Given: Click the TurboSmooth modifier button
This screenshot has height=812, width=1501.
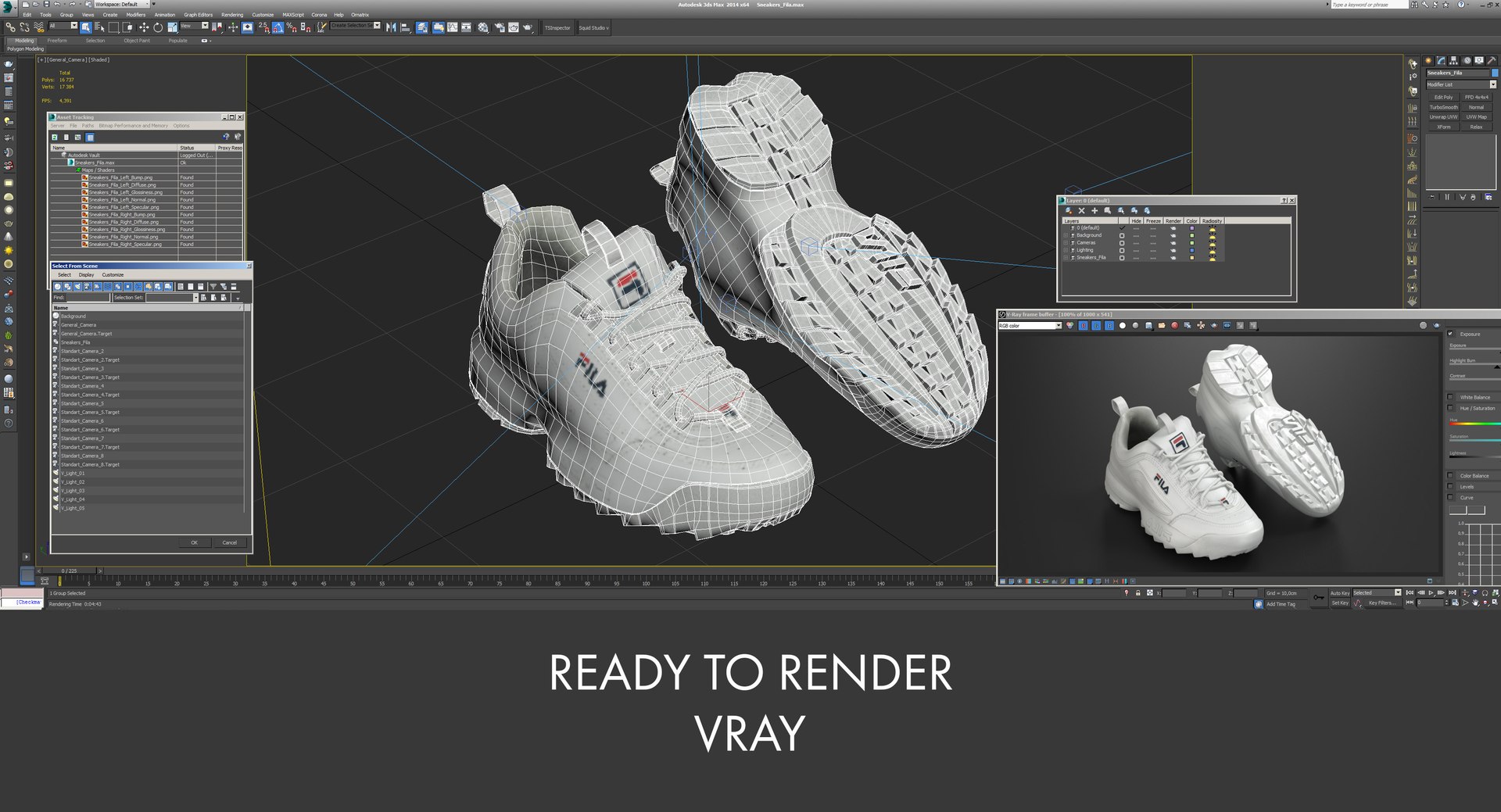Looking at the screenshot, I should pyautogui.click(x=1443, y=107).
